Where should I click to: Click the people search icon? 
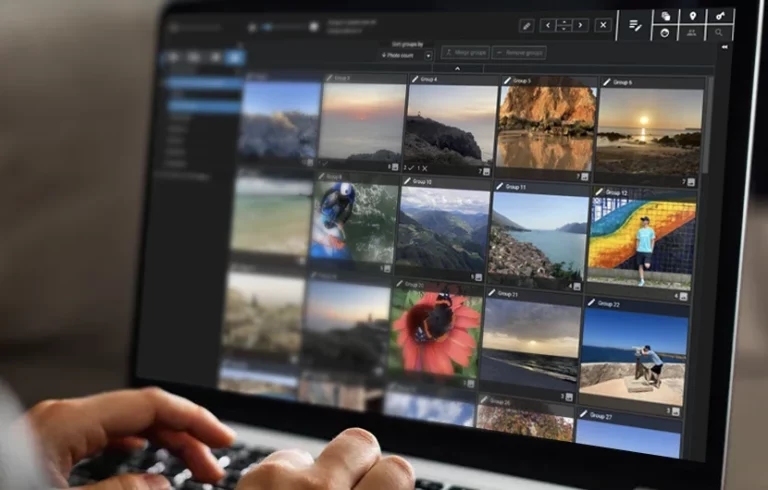pos(692,33)
